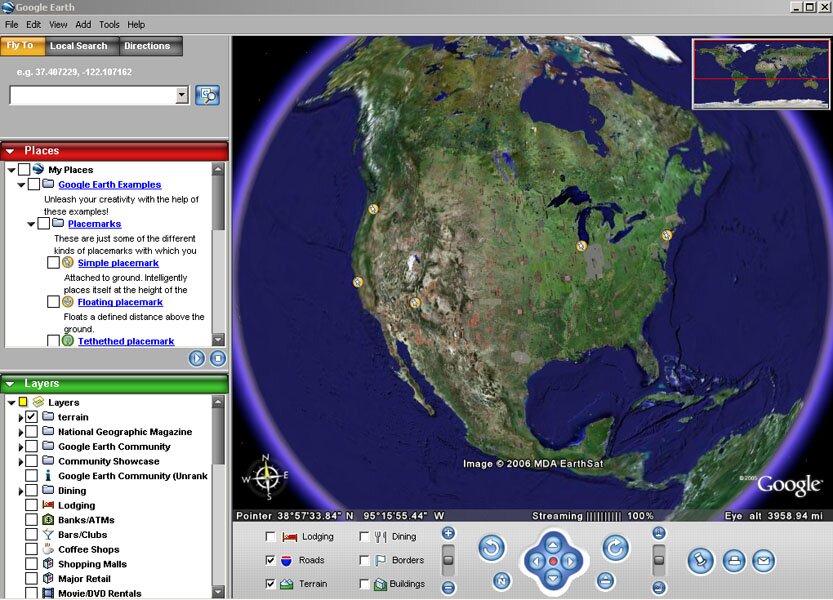
Task: Click the email envelope button
Action: pyautogui.click(x=763, y=561)
